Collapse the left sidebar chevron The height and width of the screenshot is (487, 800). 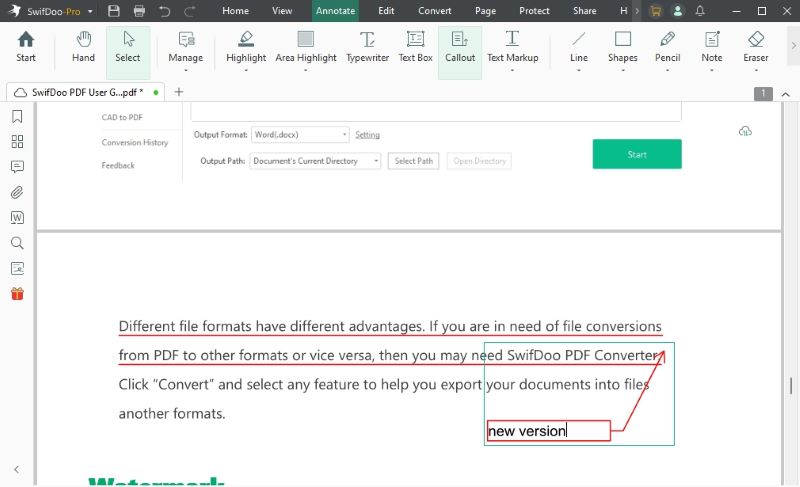tap(17, 469)
